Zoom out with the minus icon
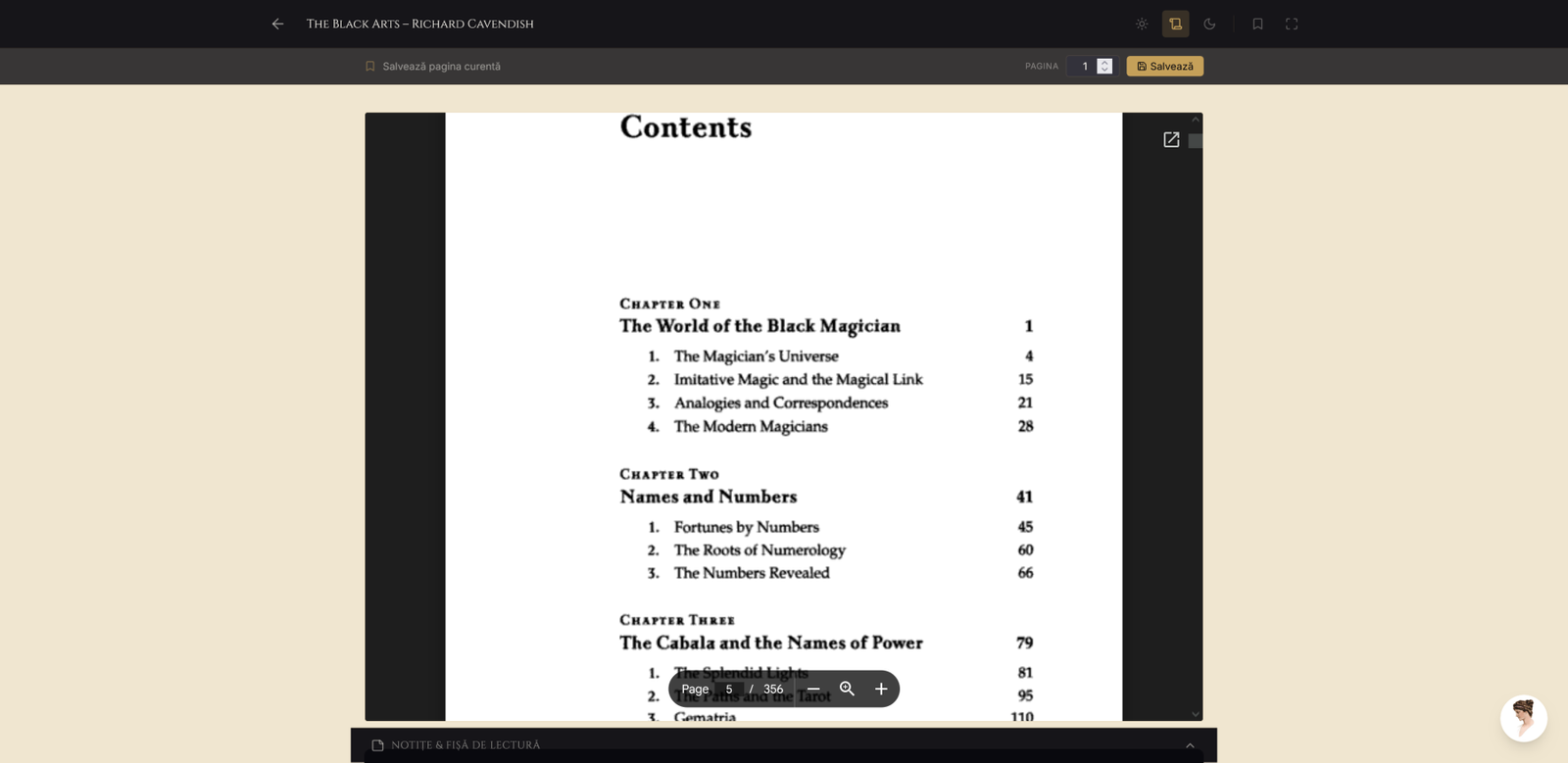1568x763 pixels. tap(813, 689)
